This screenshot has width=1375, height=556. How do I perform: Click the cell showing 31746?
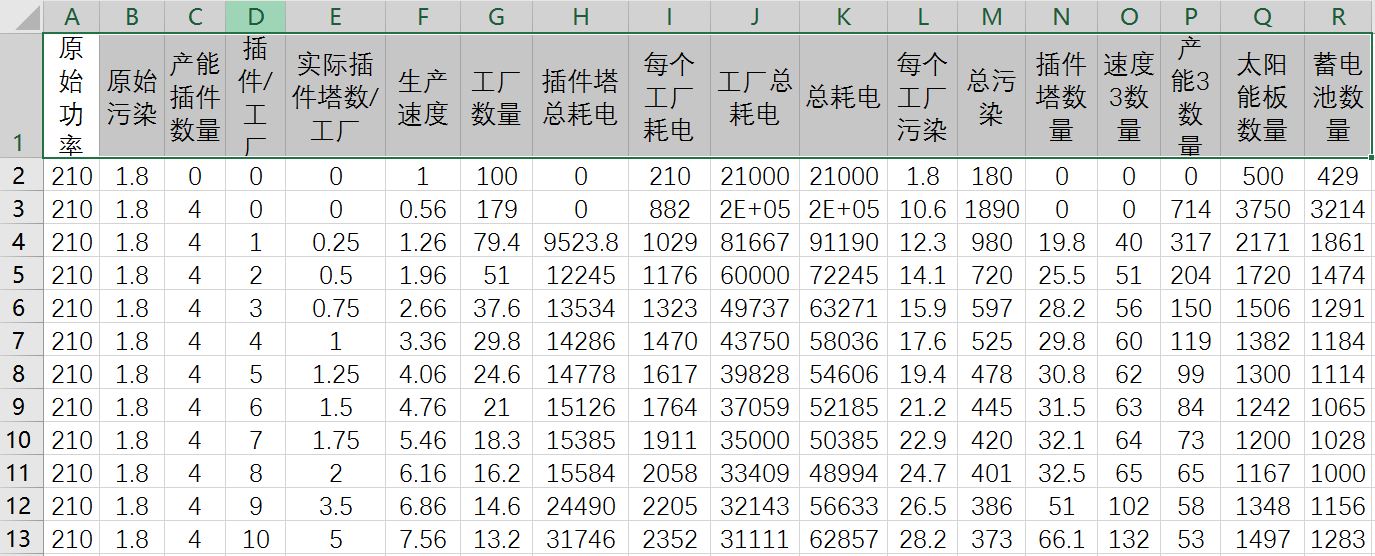(580, 539)
